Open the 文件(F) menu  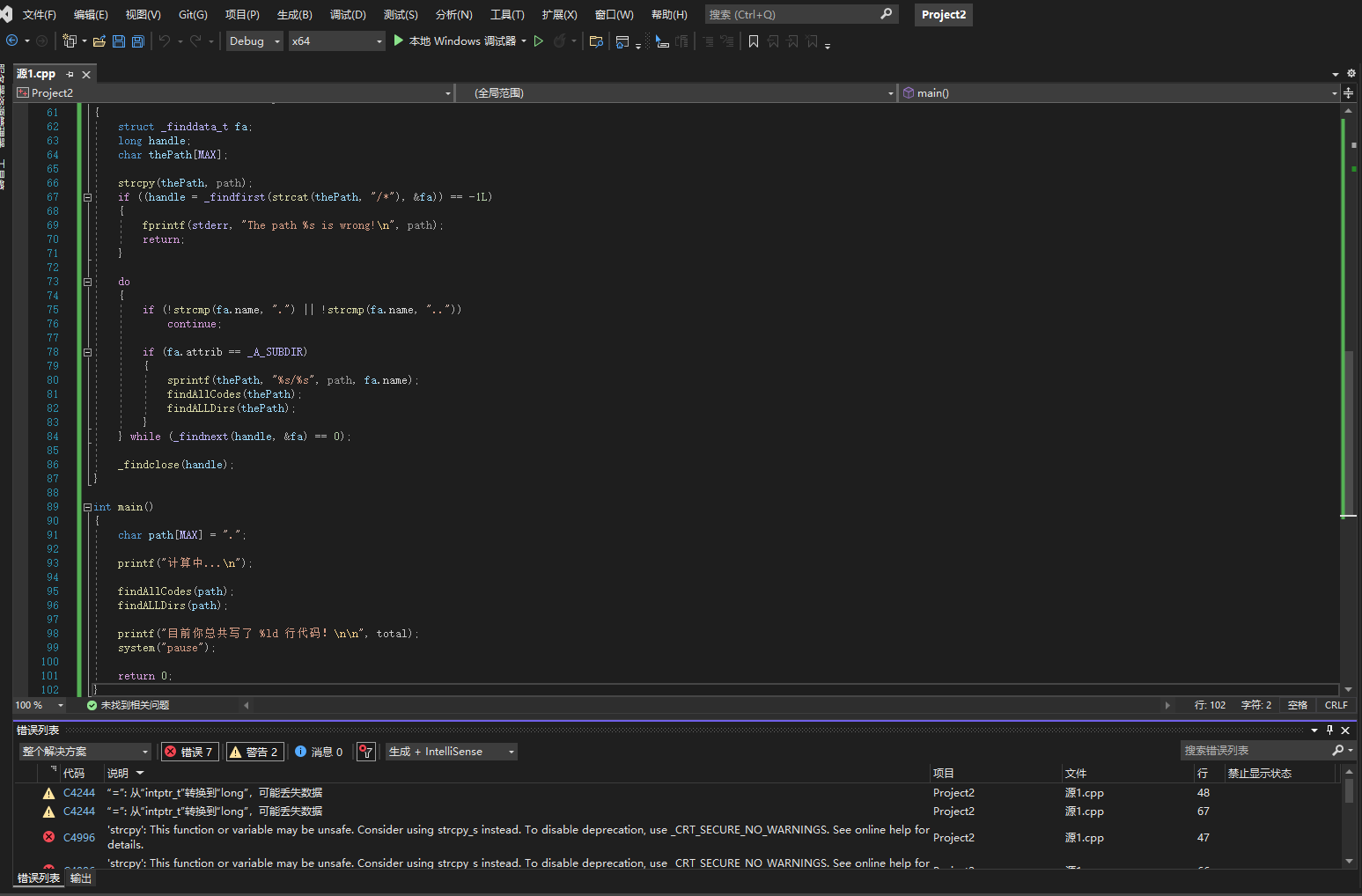click(x=39, y=14)
